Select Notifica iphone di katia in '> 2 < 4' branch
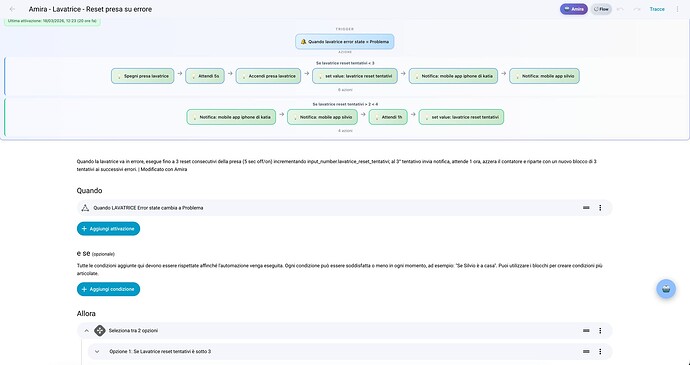Screen dimensions: 690x365 (231, 117)
